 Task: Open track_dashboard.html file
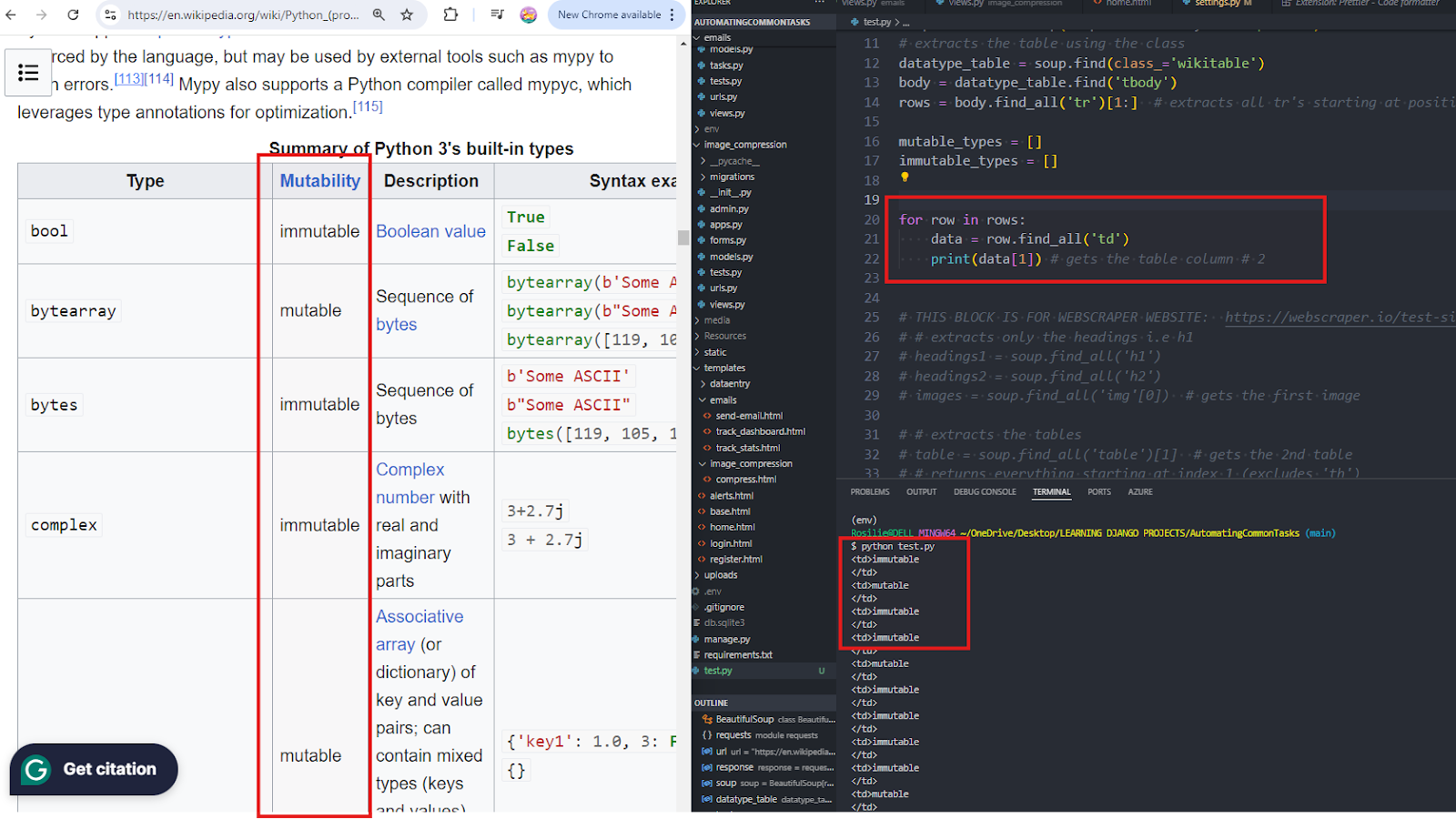[x=761, y=431]
